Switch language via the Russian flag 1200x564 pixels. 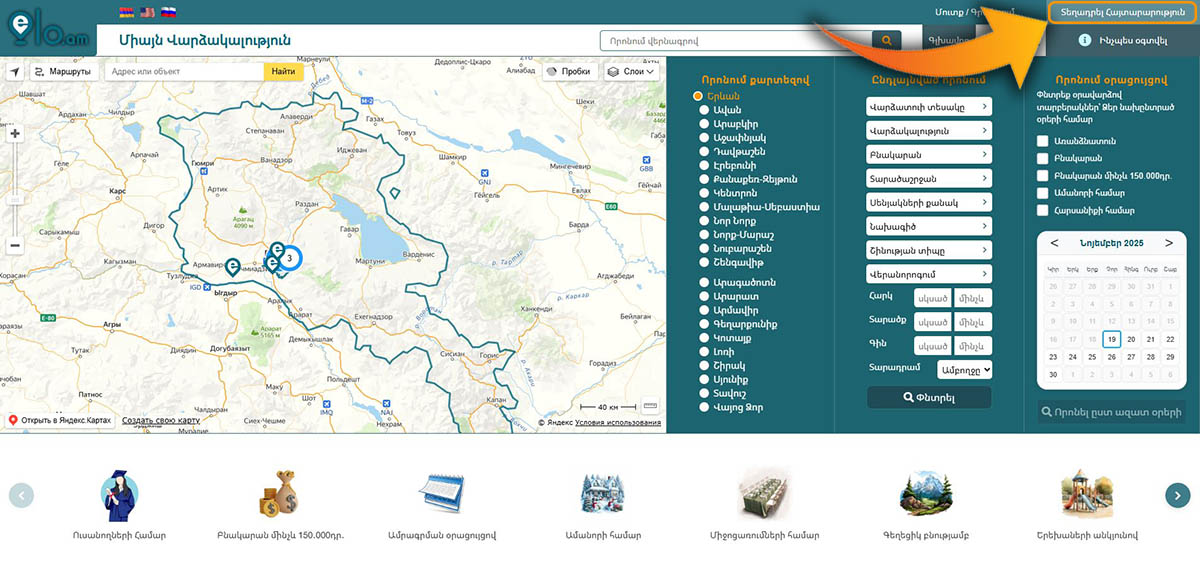point(169,12)
